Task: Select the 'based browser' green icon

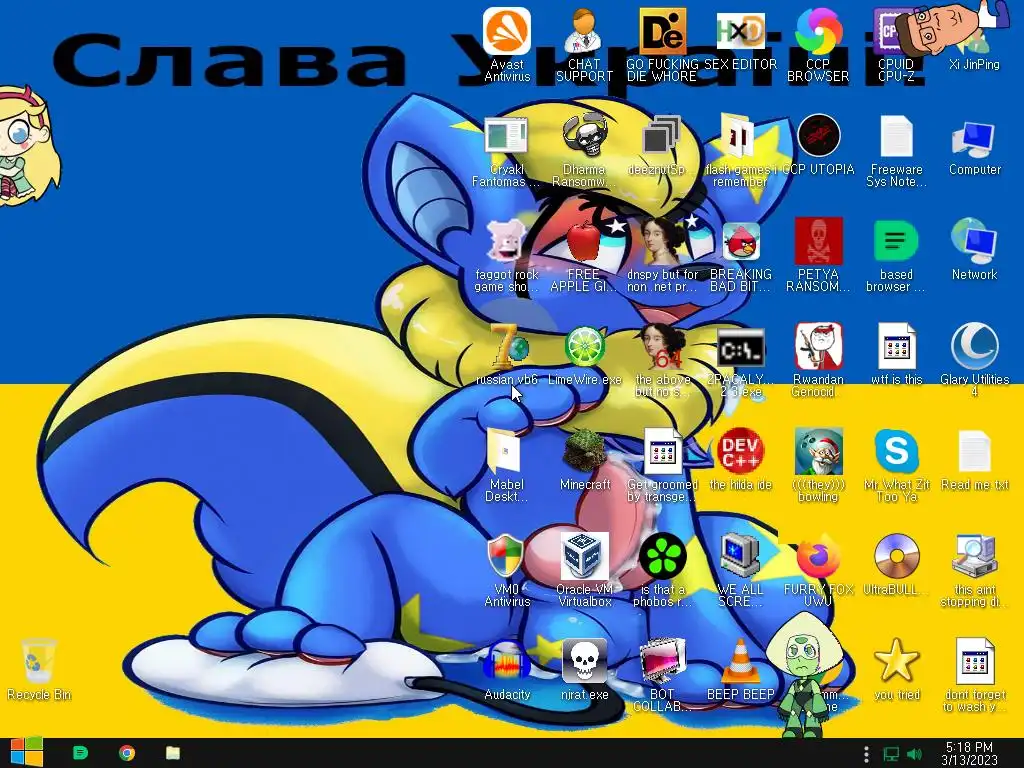Action: pos(896,255)
